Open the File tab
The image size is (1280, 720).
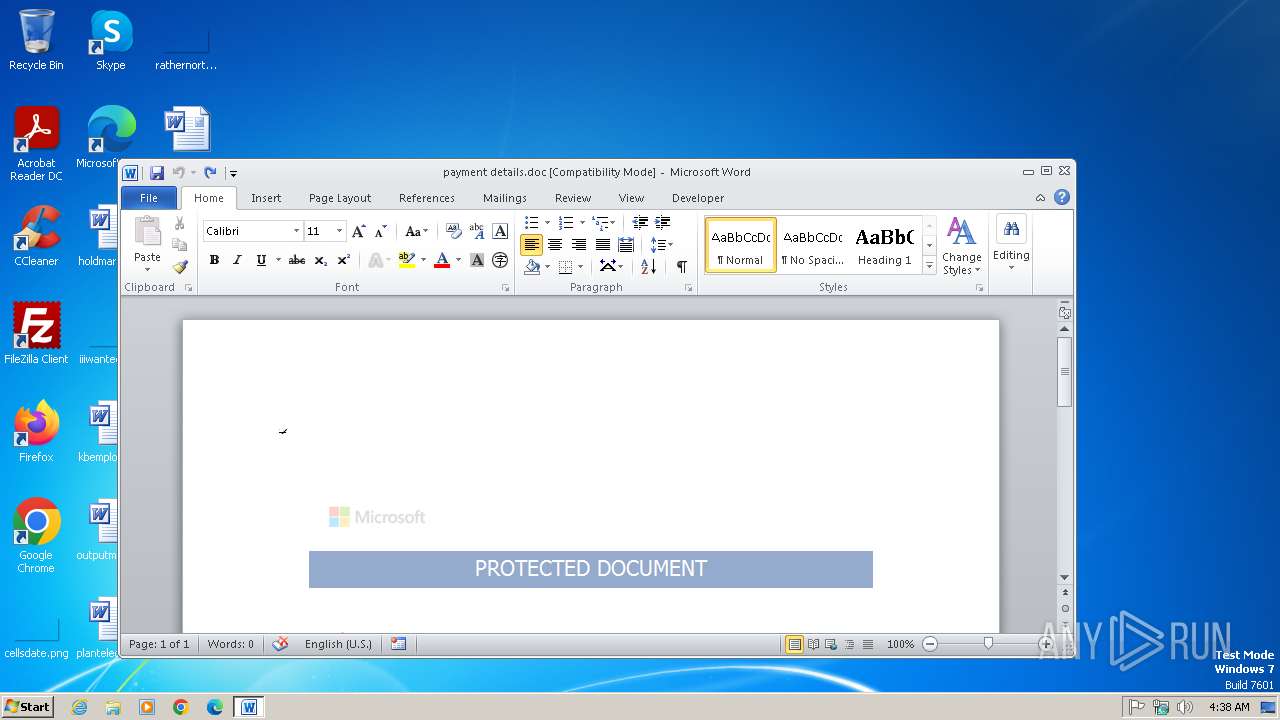(x=149, y=198)
